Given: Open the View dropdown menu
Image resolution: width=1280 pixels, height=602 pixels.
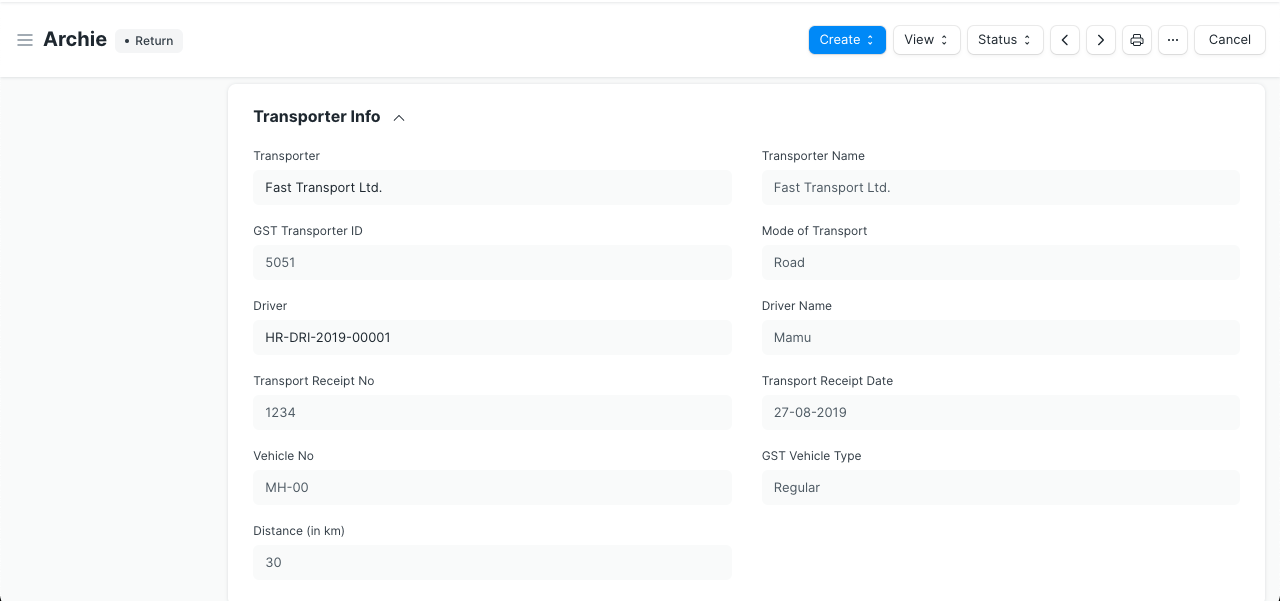Looking at the screenshot, I should pyautogui.click(x=926, y=40).
